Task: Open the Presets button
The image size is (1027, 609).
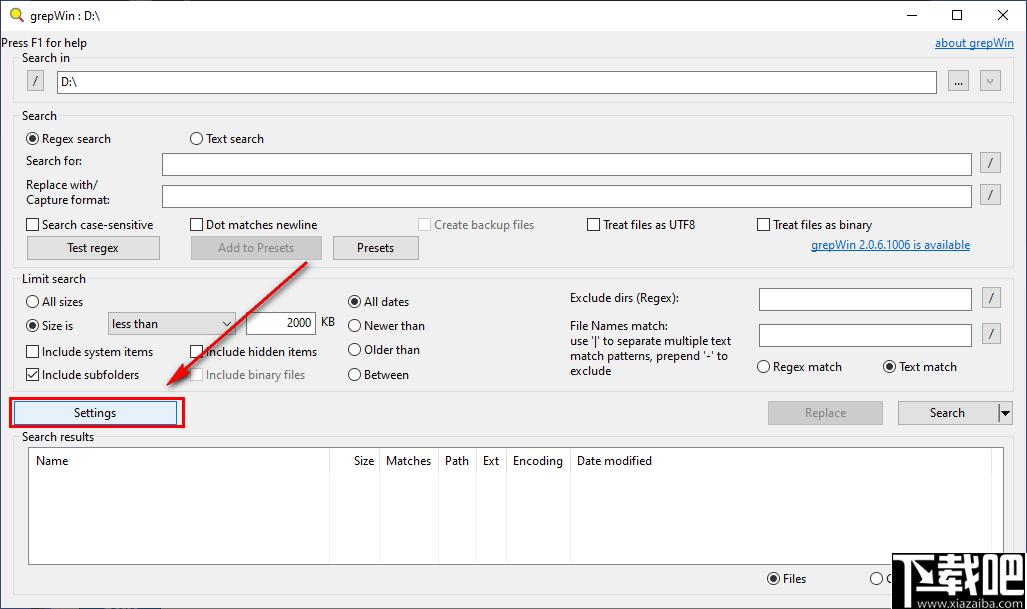Action: click(375, 248)
